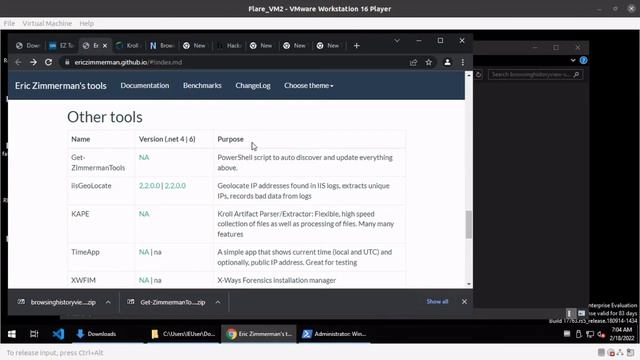
Task: Click page scrollbar thumb
Action: [x=469, y=224]
